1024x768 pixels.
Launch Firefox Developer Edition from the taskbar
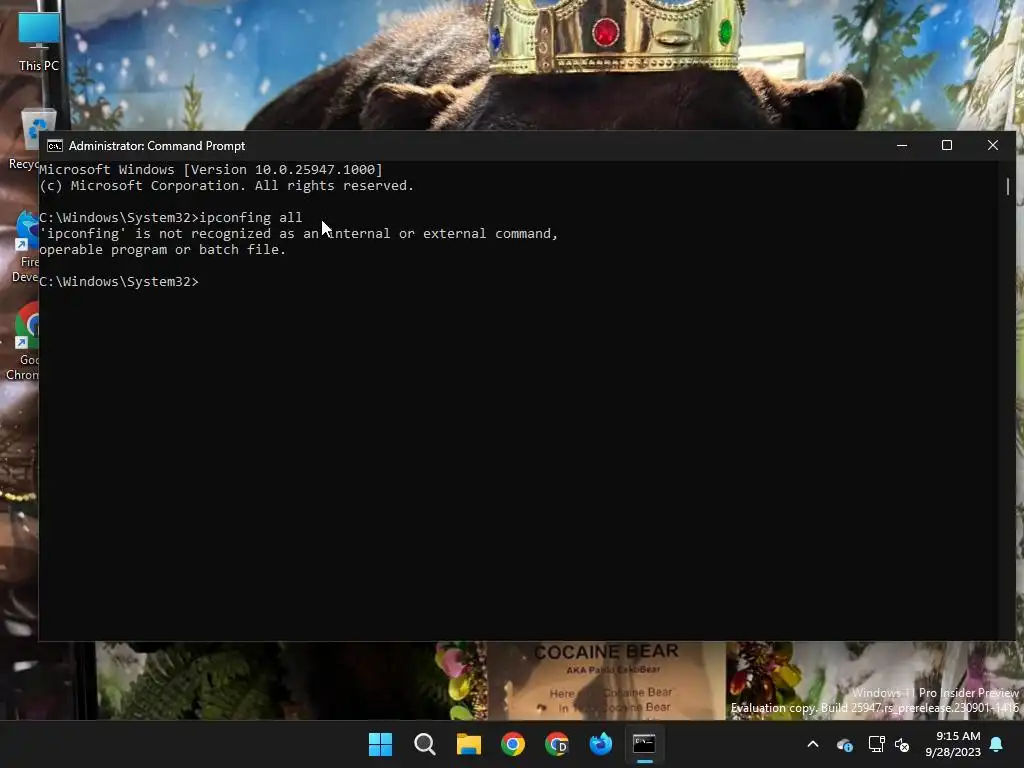600,744
